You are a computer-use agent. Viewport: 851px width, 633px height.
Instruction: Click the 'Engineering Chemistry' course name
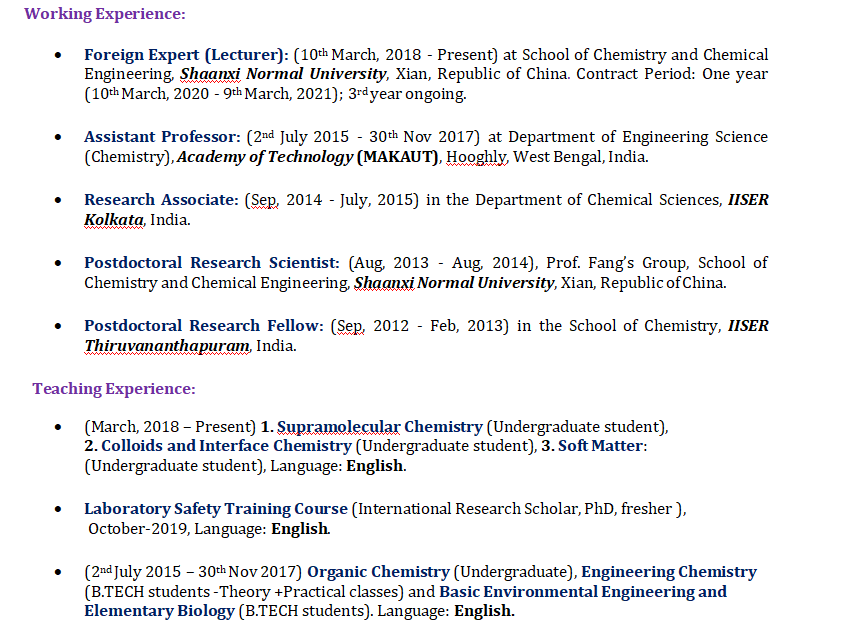(x=668, y=572)
